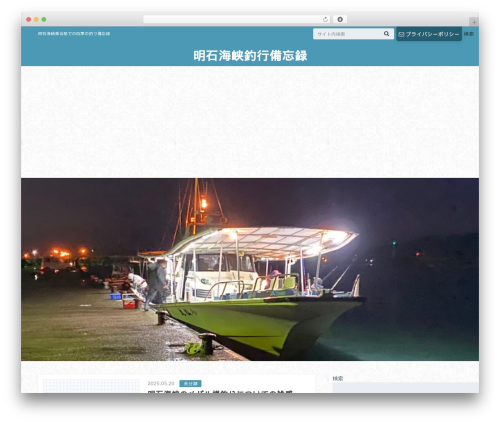
Task: Close window with red button
Action: (29, 19)
